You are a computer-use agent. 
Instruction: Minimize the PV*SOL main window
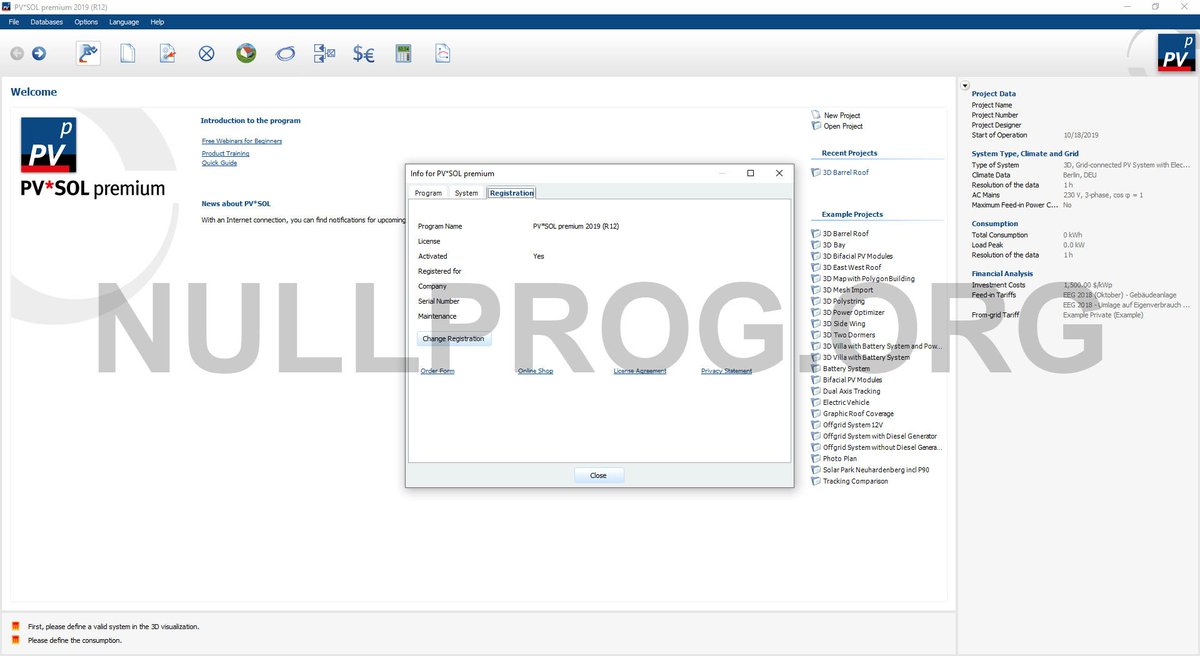[1125, 6]
